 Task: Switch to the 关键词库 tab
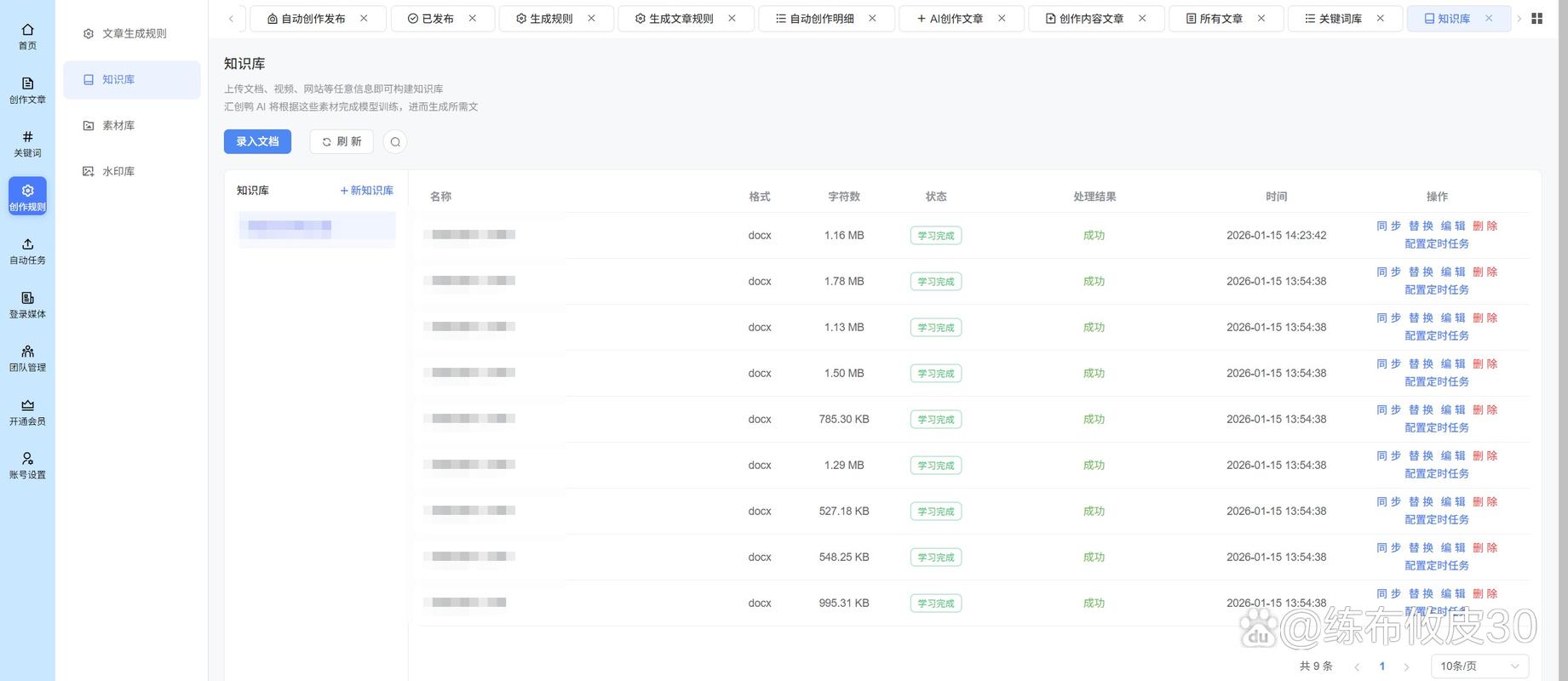click(x=1333, y=19)
